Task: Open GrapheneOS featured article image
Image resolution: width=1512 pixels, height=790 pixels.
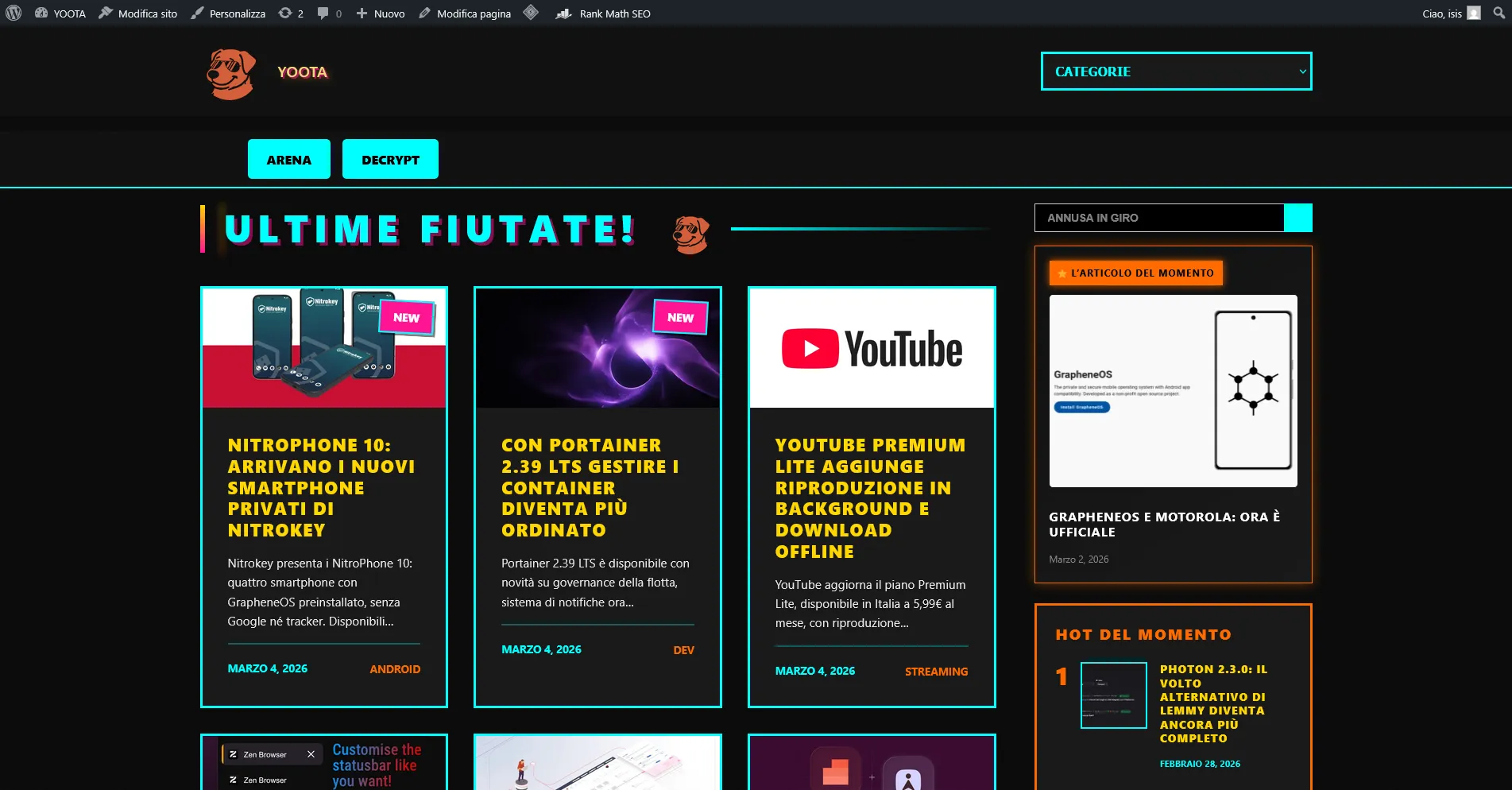Action: pyautogui.click(x=1173, y=391)
